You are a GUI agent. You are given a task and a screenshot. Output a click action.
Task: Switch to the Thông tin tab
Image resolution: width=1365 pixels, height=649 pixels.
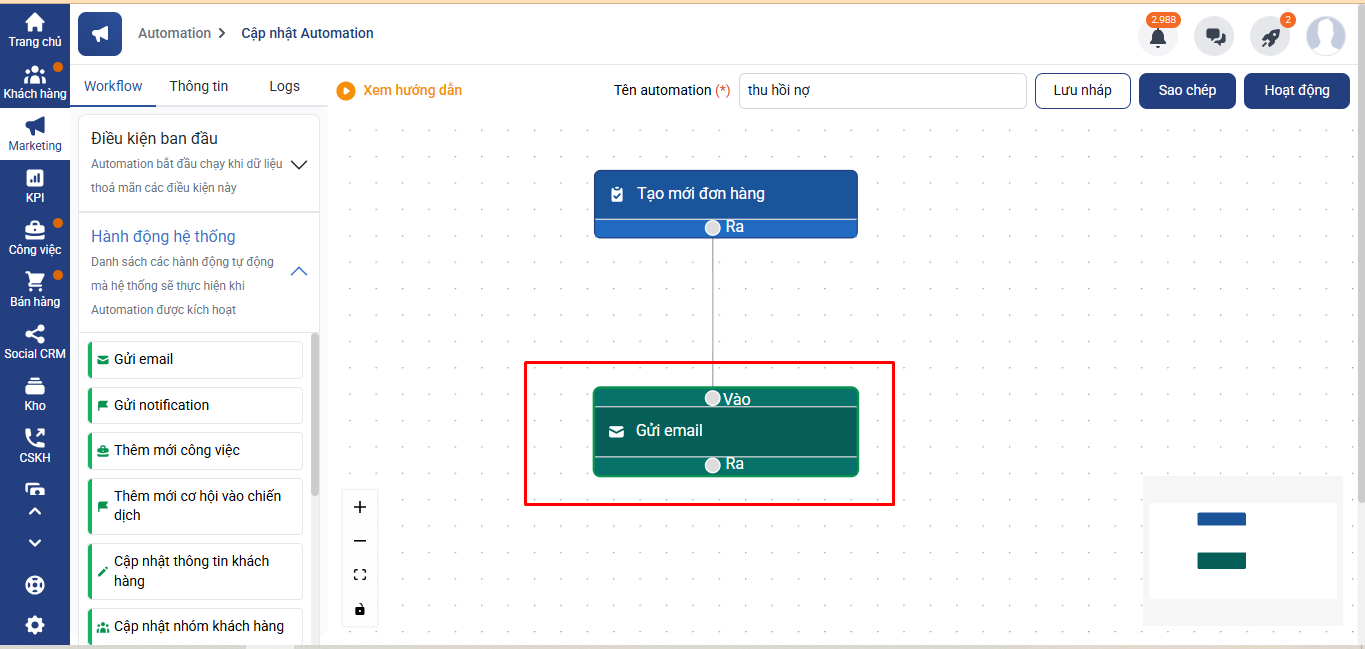pos(199,87)
